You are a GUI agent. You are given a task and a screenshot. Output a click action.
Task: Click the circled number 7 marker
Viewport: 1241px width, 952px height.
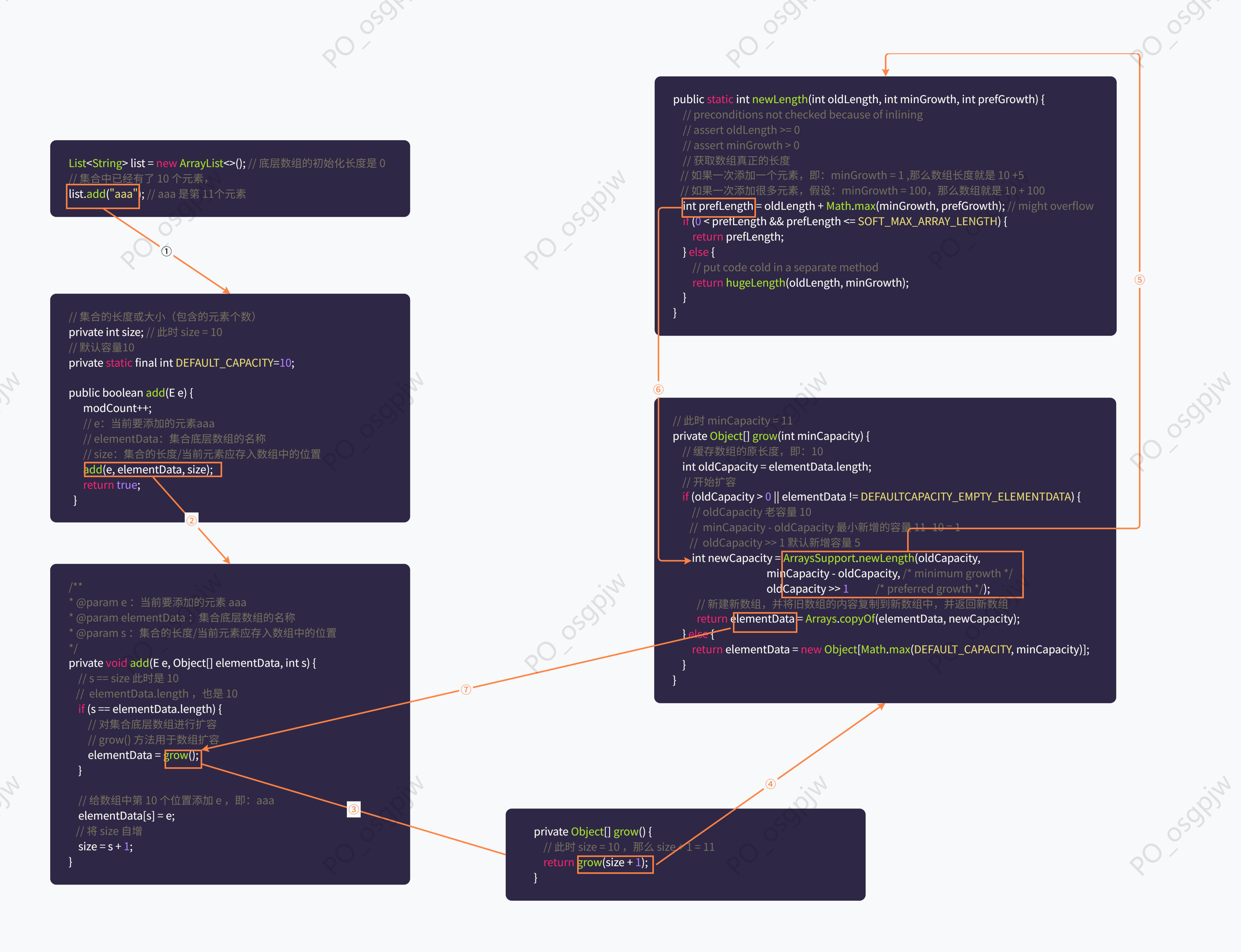point(466,690)
